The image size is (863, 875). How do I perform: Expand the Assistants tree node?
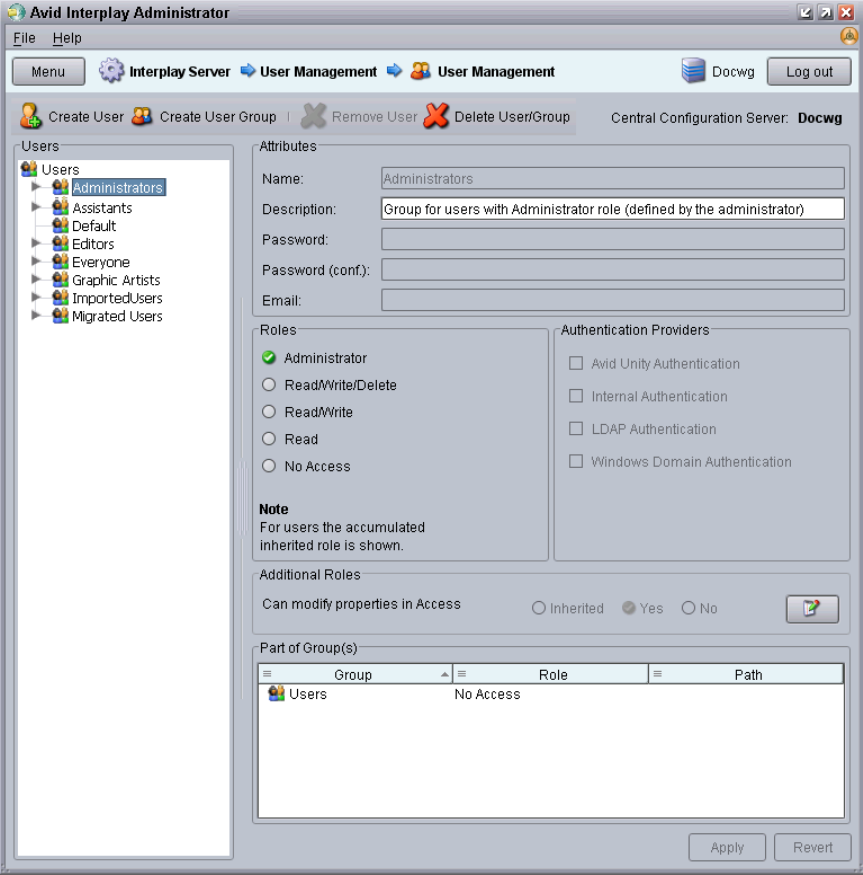(36, 207)
